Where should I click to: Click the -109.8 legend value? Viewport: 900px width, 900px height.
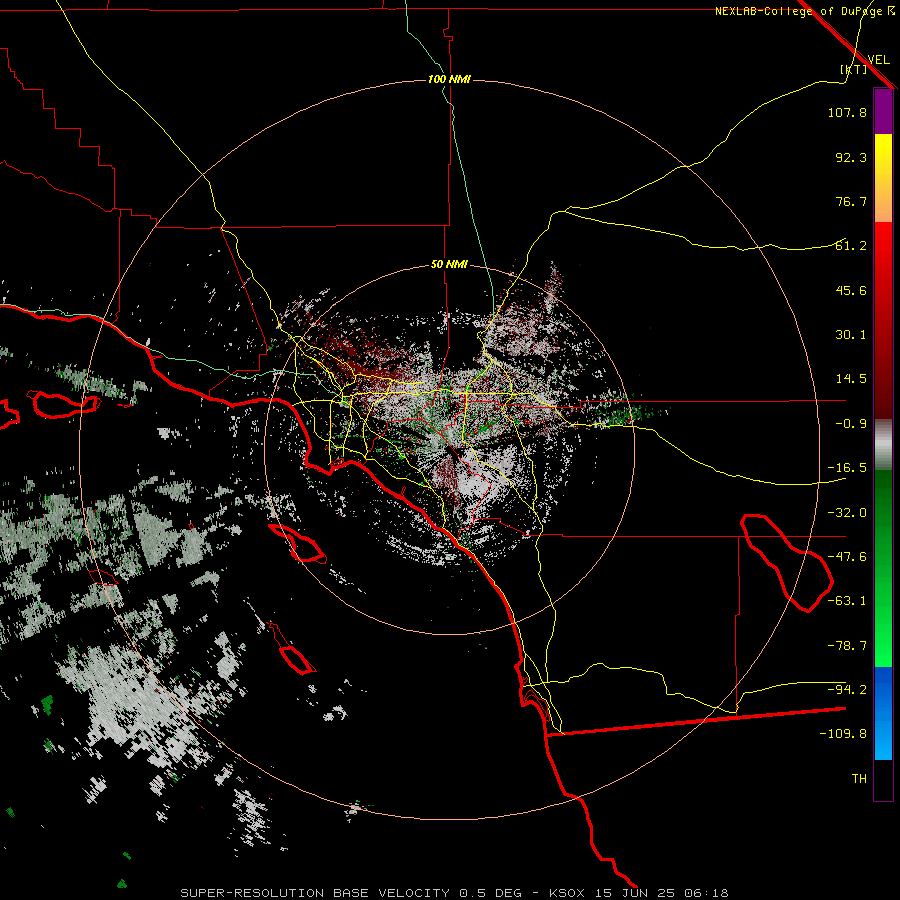point(843,734)
